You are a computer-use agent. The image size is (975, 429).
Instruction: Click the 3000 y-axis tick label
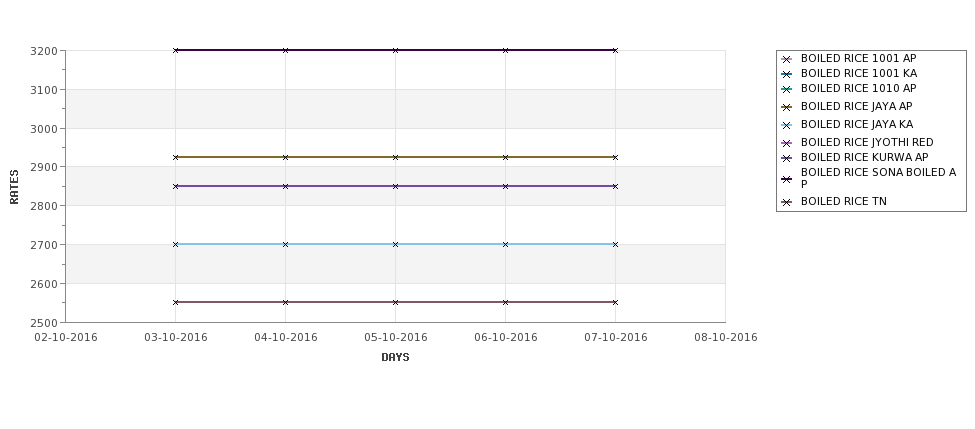tap(44, 129)
